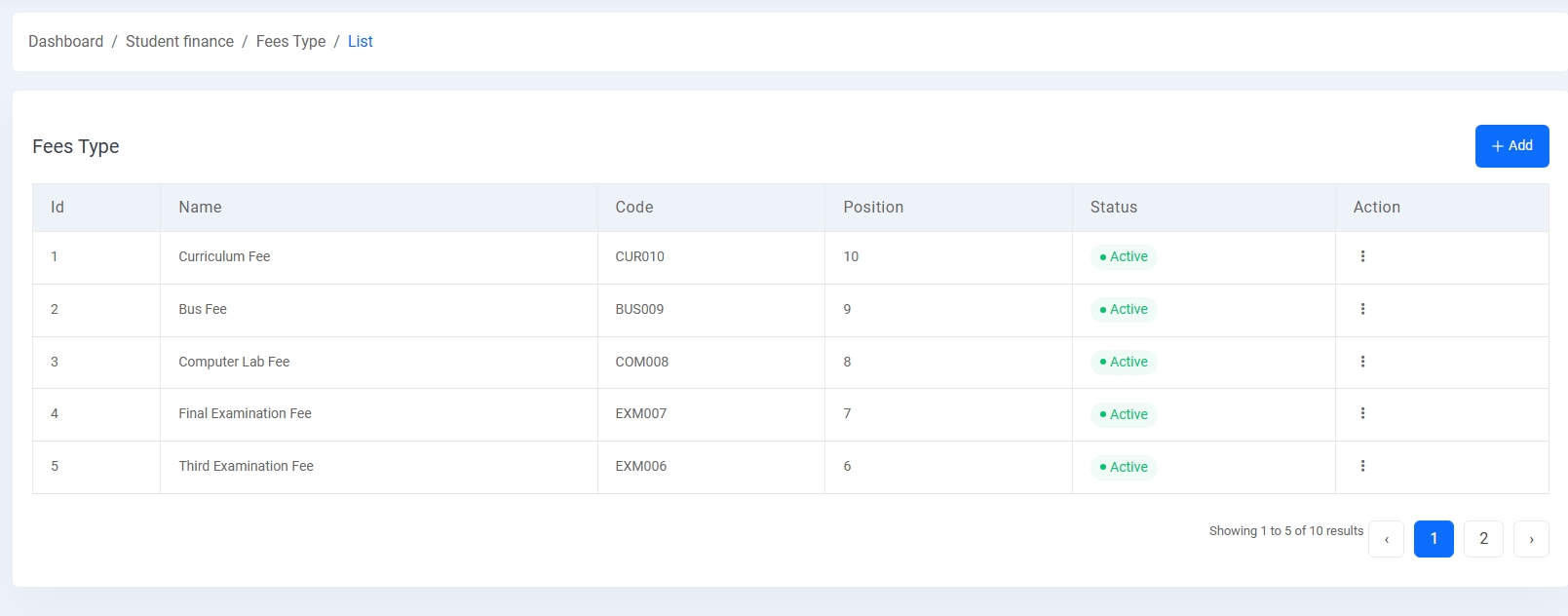Click the Position column header
Viewport: 1568px width, 616px height.
(873, 207)
